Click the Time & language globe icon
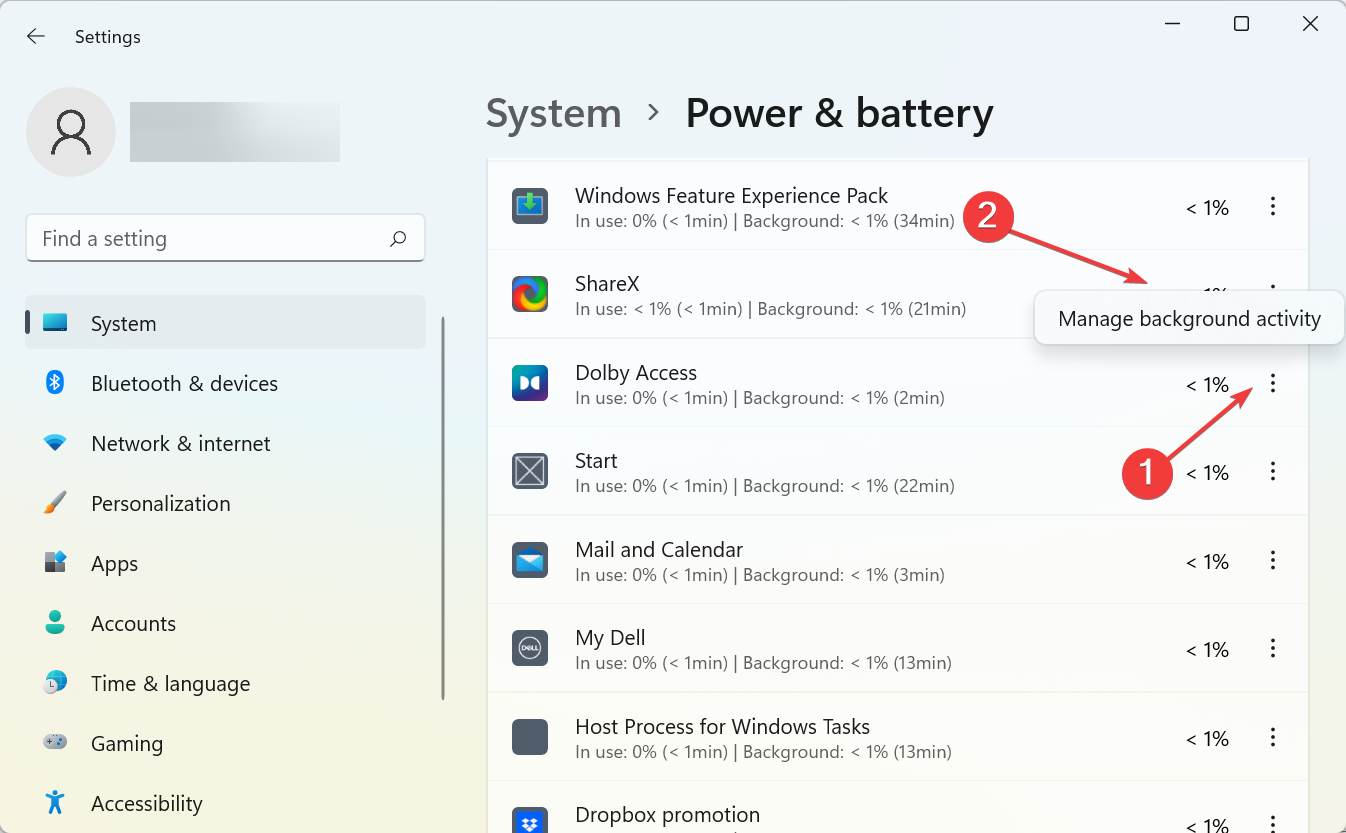 (x=55, y=682)
